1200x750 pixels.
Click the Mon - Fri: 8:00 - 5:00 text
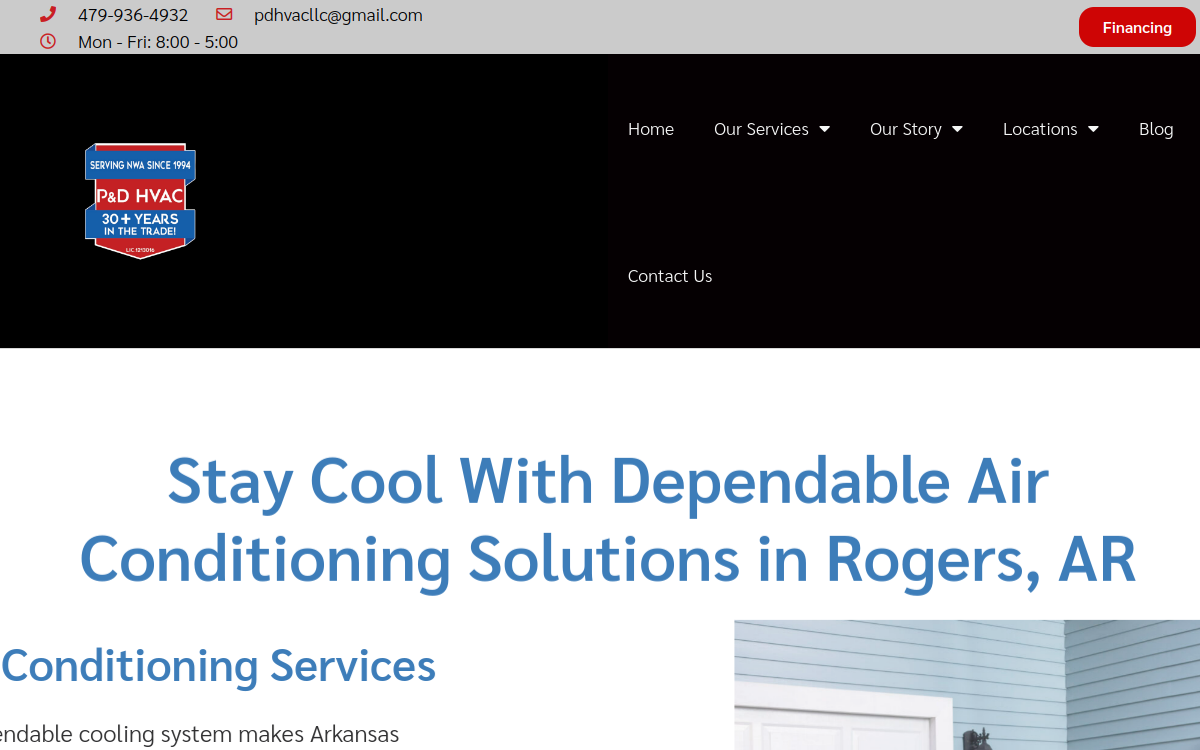click(158, 42)
